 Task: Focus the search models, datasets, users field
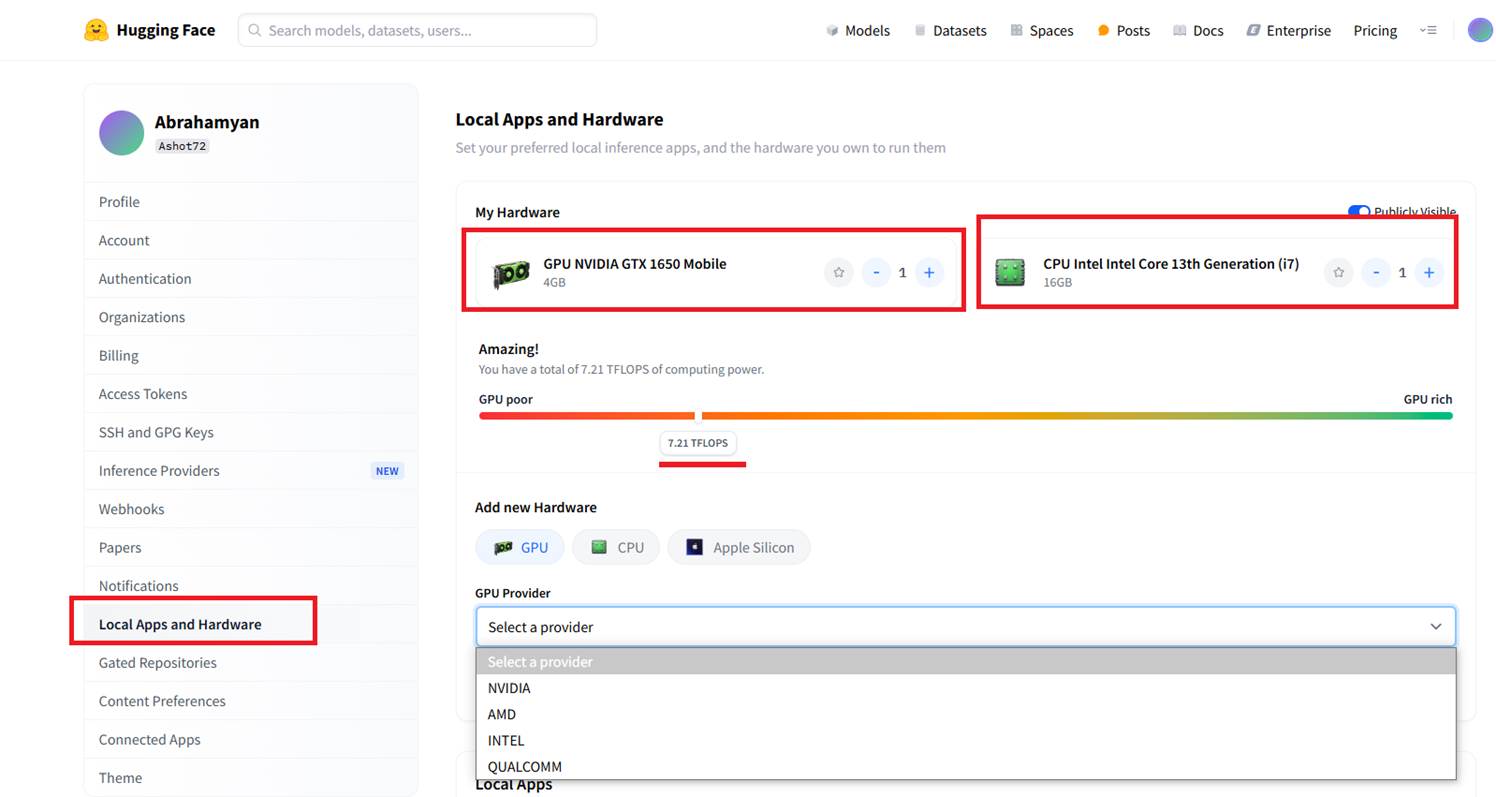pos(417,30)
